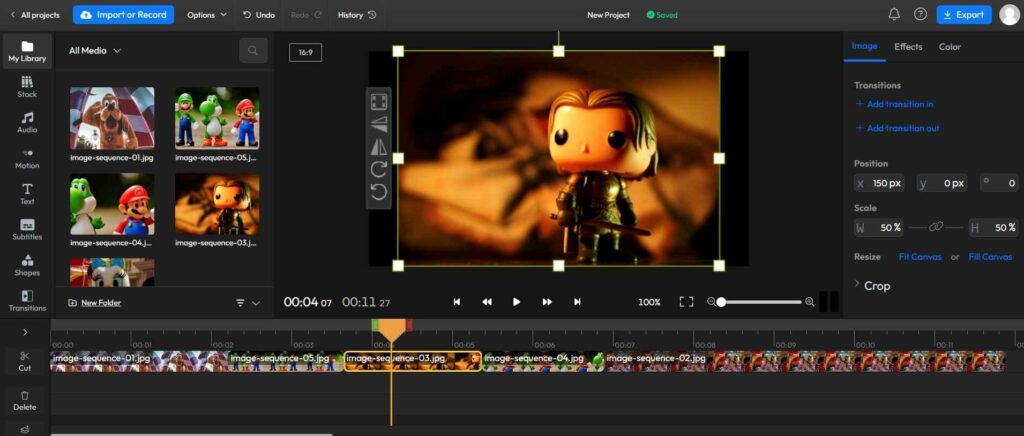Select image-sequence-04 thumbnail in library
This screenshot has height=436, width=1024.
pos(112,204)
